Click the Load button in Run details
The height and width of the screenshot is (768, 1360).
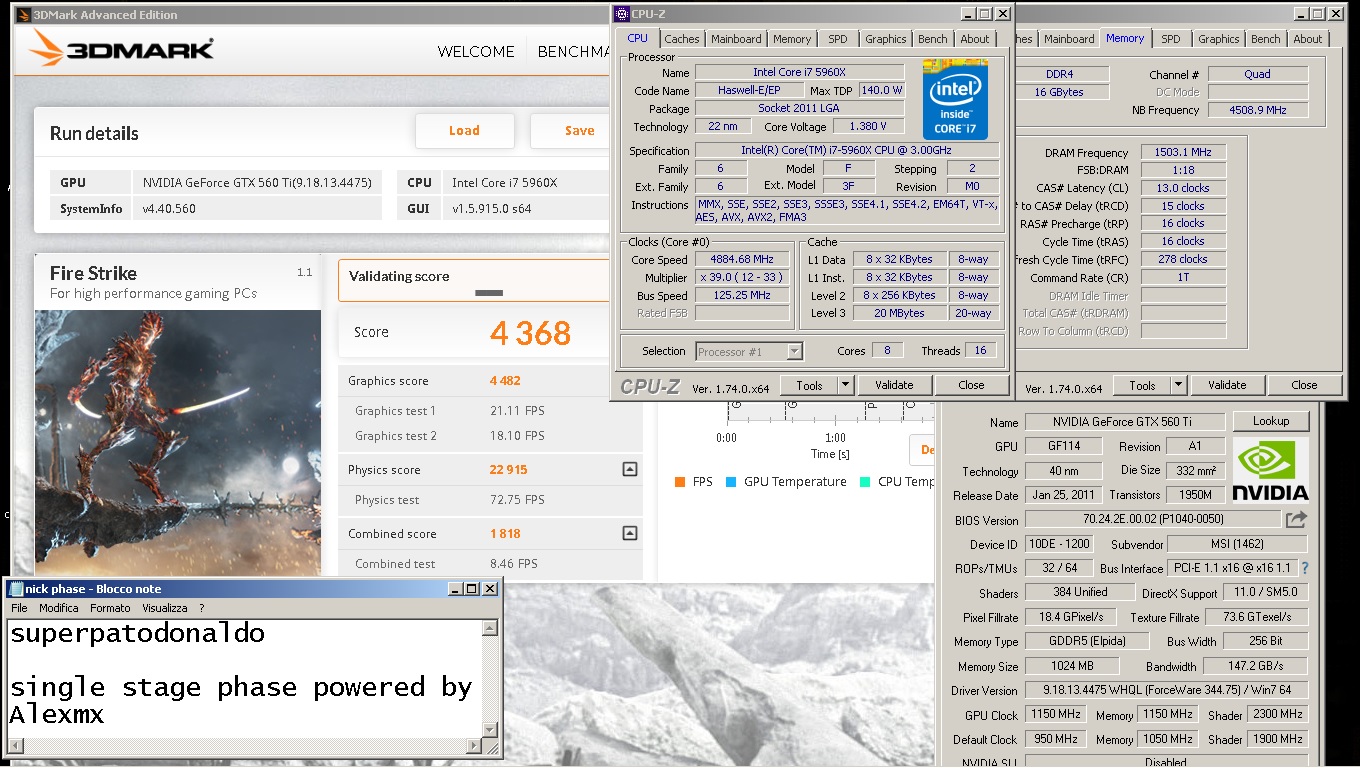(464, 130)
